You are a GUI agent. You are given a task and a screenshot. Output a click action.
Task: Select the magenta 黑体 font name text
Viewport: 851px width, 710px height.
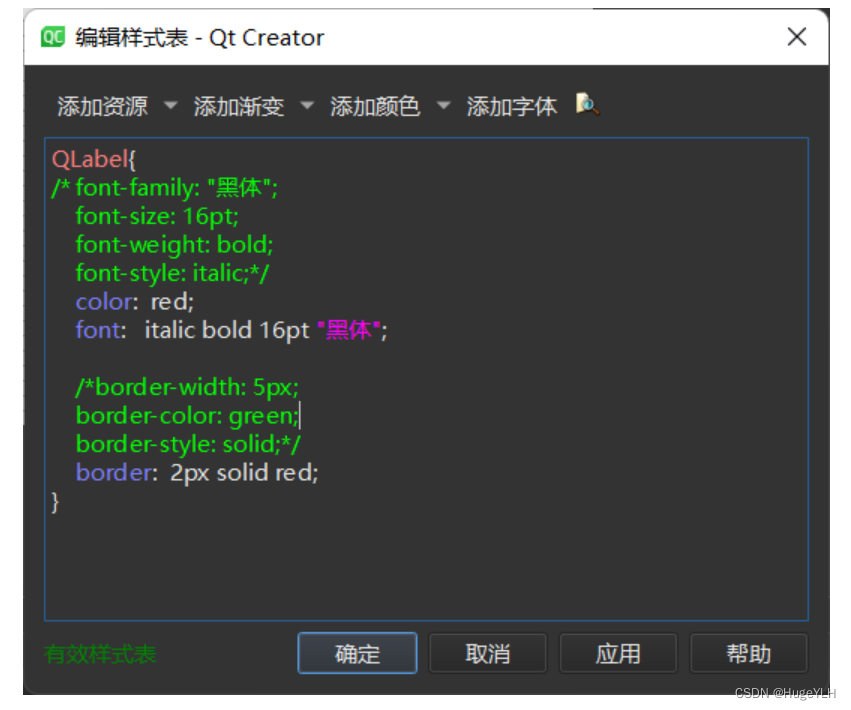coord(347,330)
